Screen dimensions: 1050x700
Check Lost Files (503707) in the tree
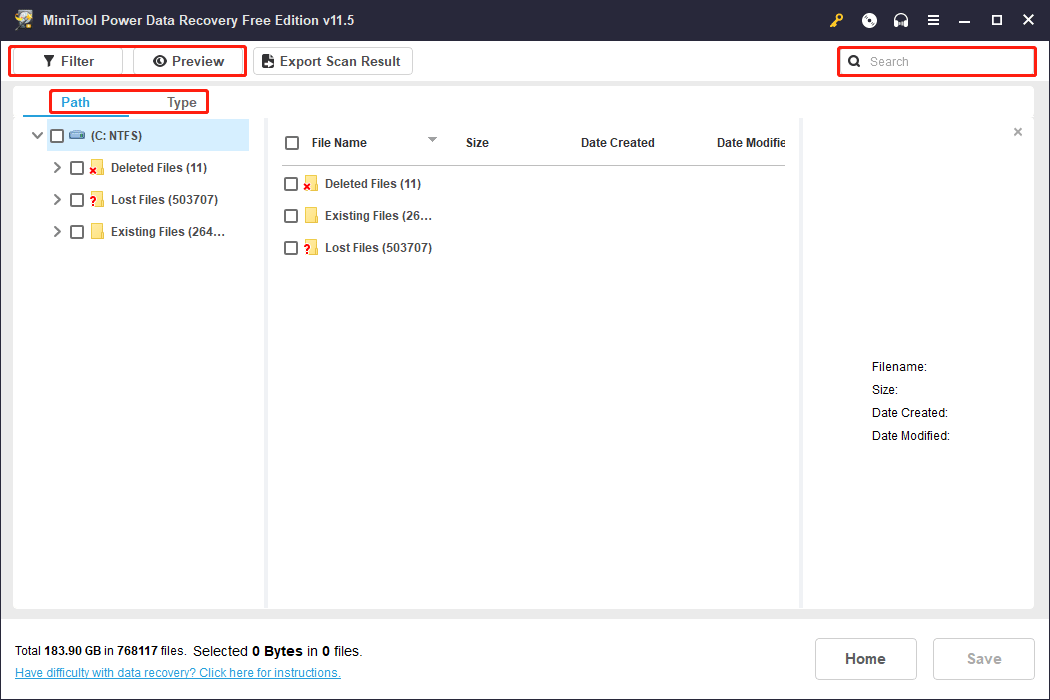click(77, 200)
